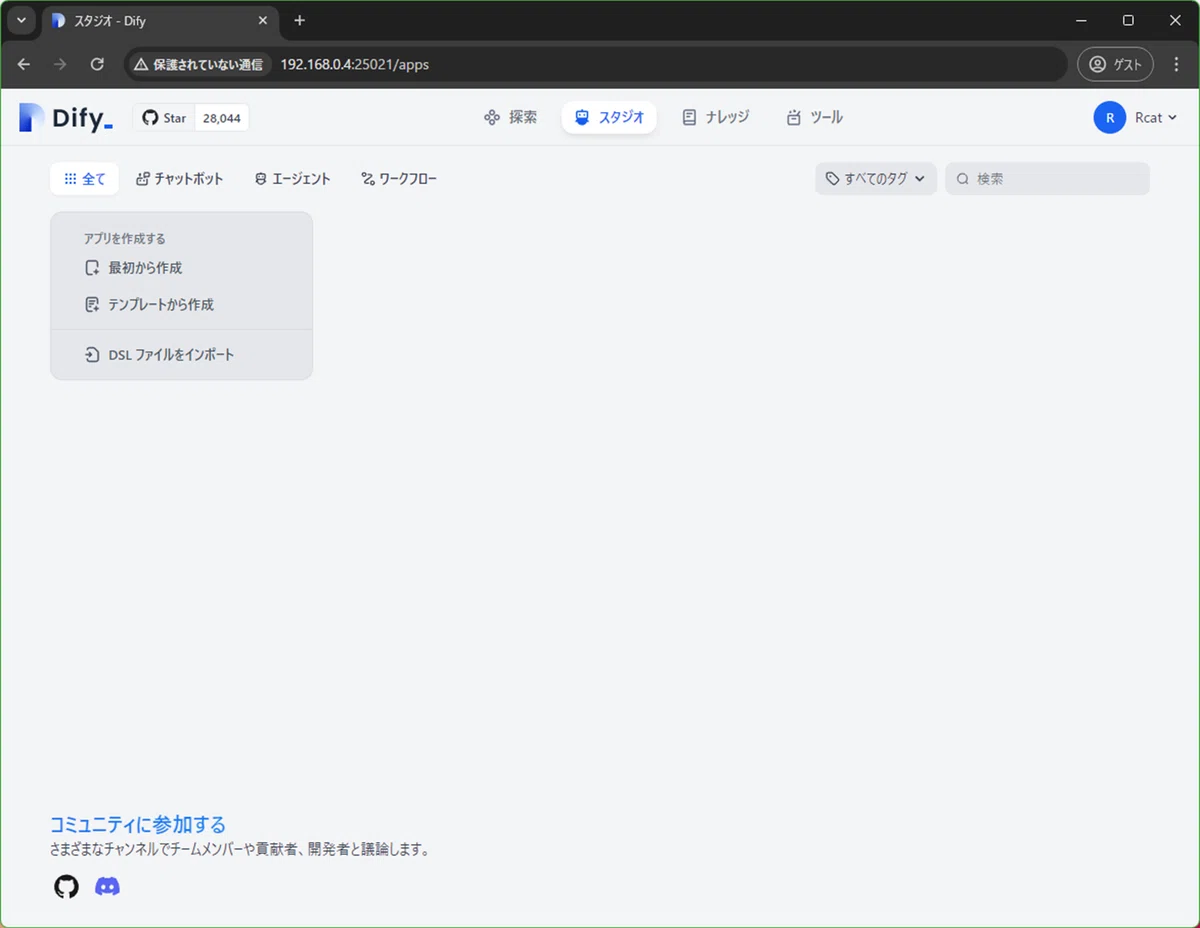The width and height of the screenshot is (1200, 928).
Task: Open the ツール tab
Action: click(x=814, y=118)
